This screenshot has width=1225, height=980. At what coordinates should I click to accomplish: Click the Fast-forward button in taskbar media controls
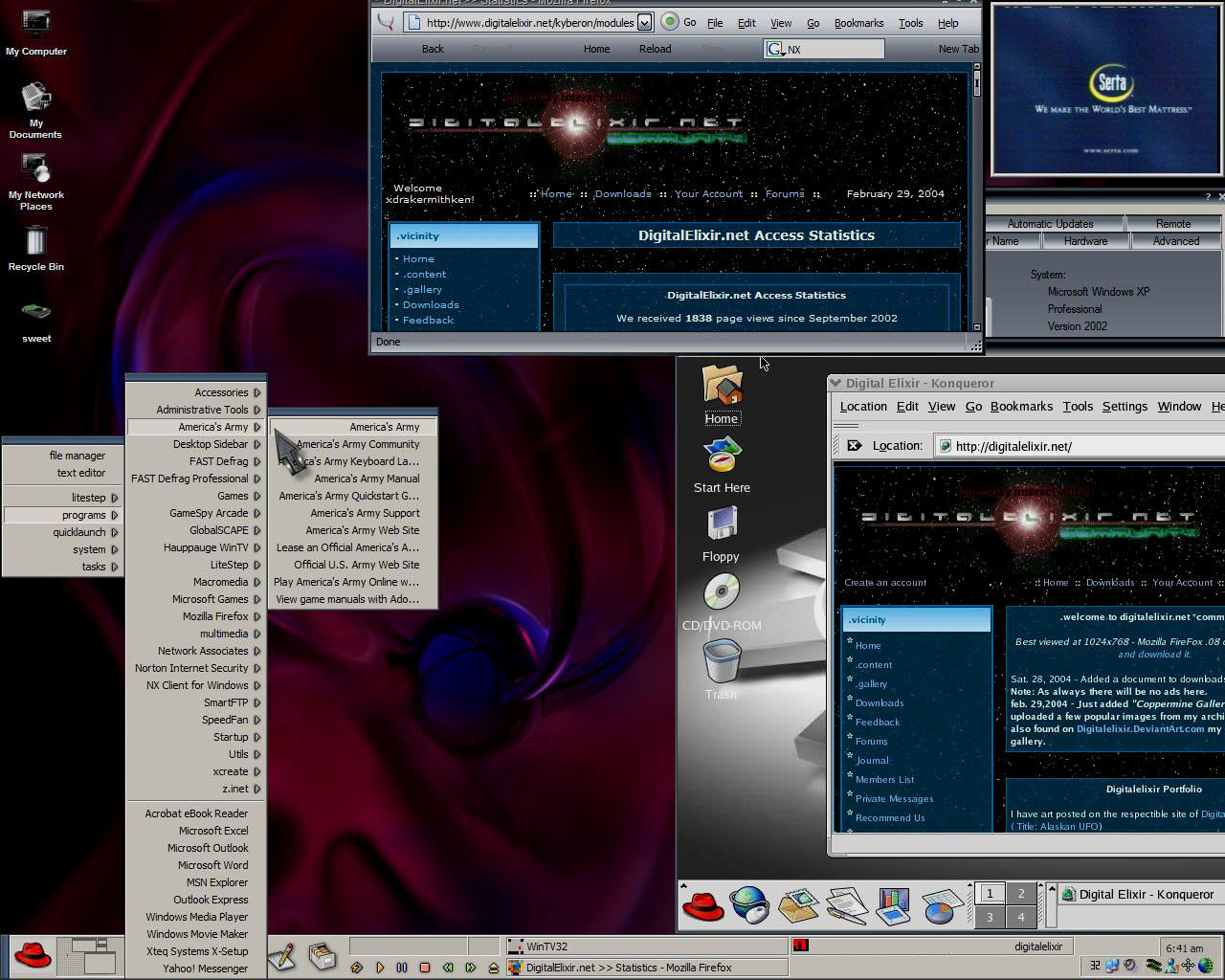470,968
